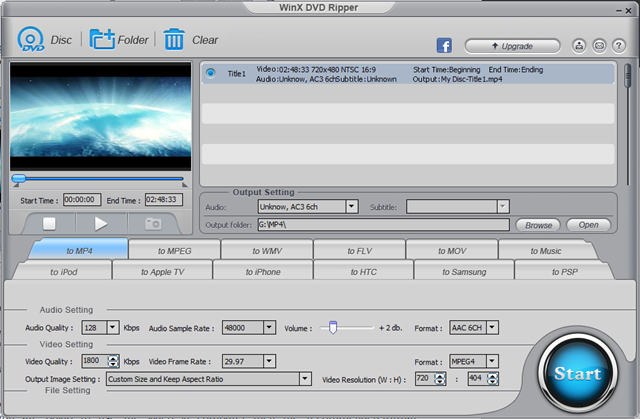Open the video Format MPEG4 dropdown
This screenshot has width=640, height=419.
click(x=492, y=361)
